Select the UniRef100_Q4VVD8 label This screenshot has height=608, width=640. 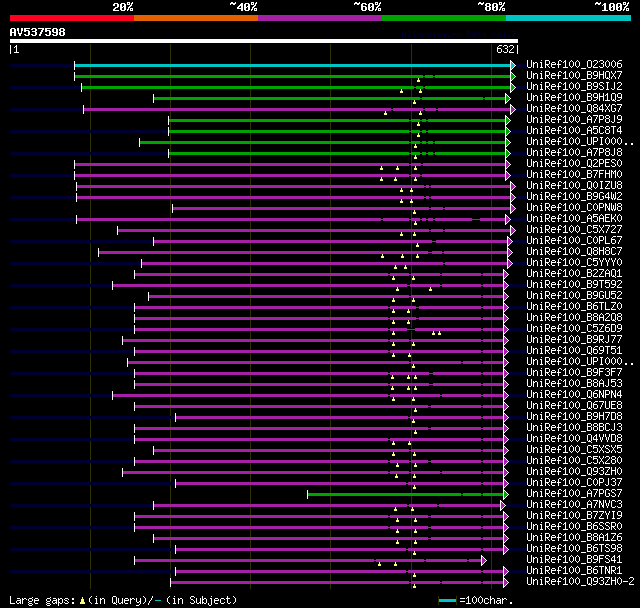pos(574,439)
